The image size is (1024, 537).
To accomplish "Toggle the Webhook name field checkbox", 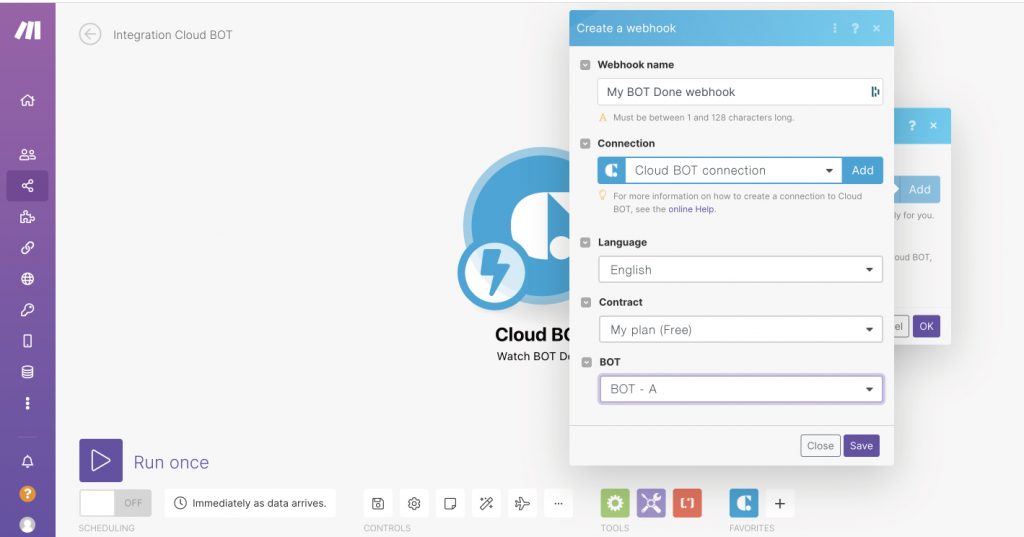I will (x=585, y=65).
